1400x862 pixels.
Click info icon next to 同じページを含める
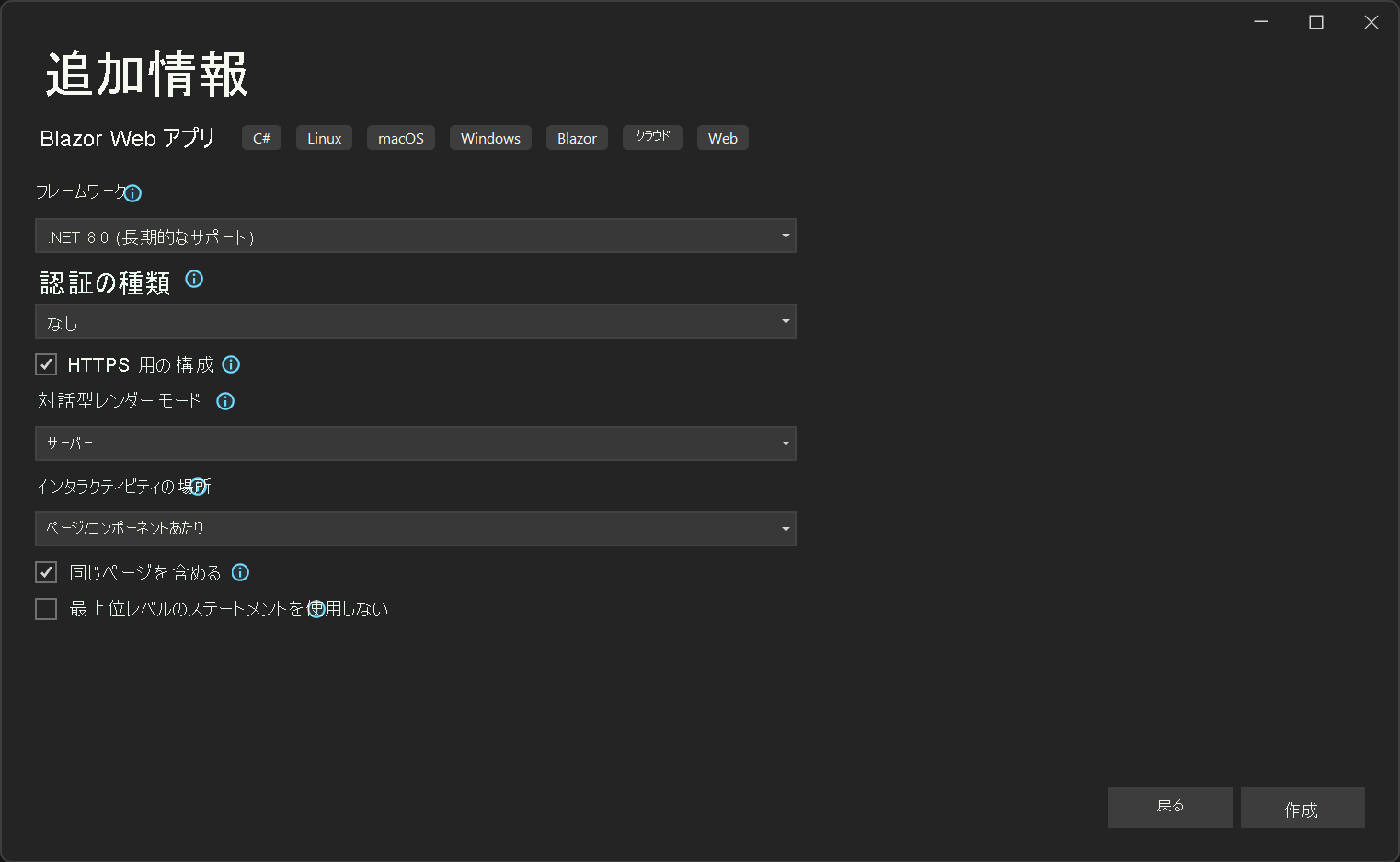(x=240, y=572)
